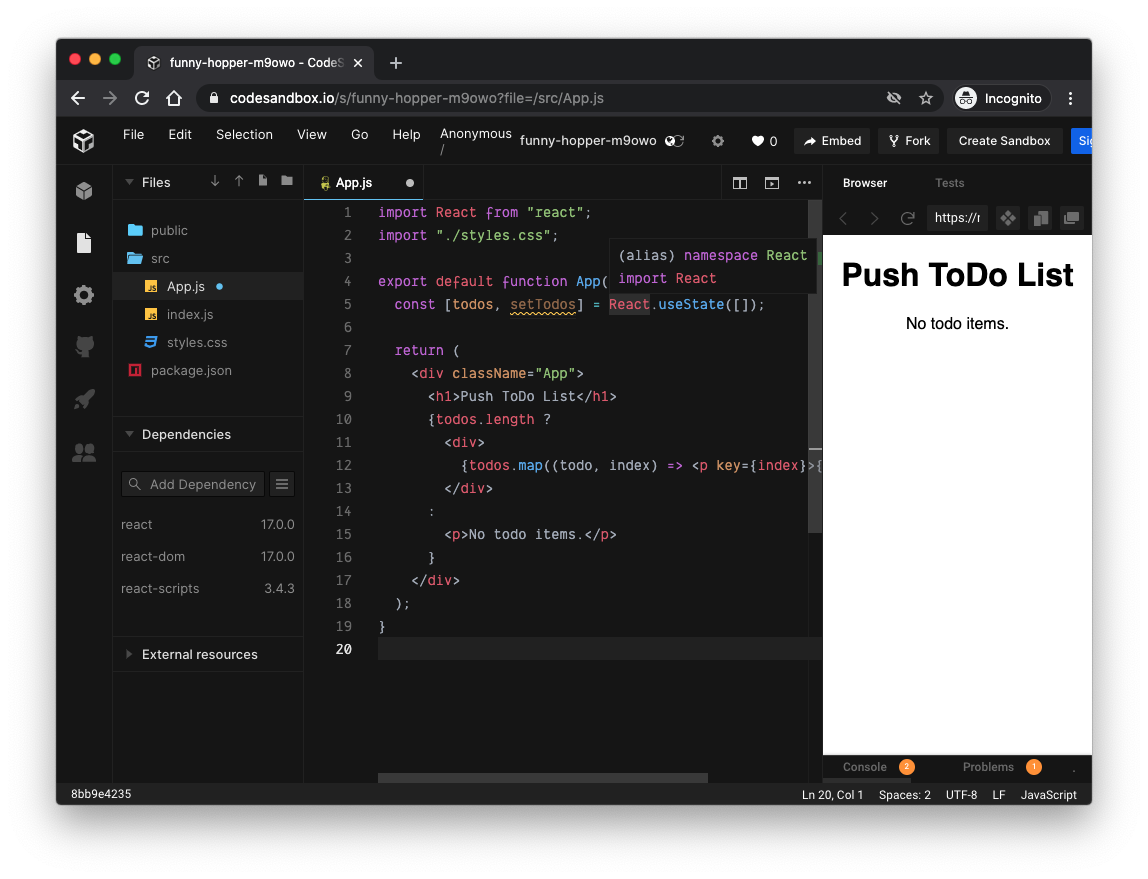Select the Browser tab
The width and height of the screenshot is (1148, 879).
coord(864,183)
